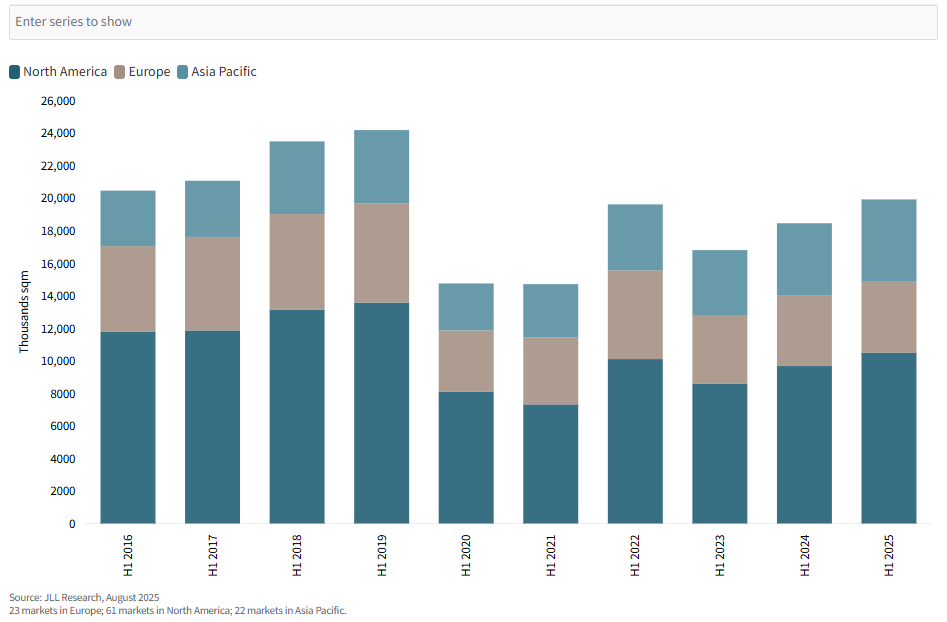Click the JLL Research source note
This screenshot has width=947, height=622.
84,597
